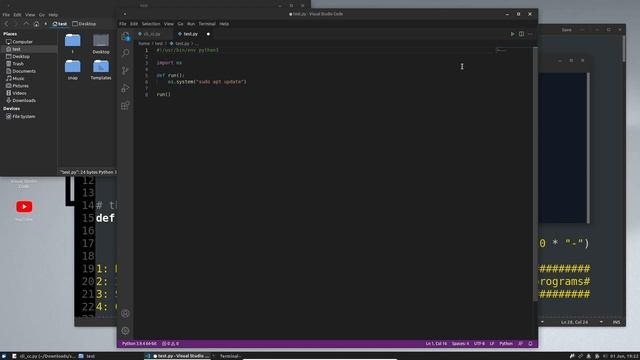This screenshot has width=640, height=360.
Task: Switch to the cli_cc.py editor tab
Action: 152,34
